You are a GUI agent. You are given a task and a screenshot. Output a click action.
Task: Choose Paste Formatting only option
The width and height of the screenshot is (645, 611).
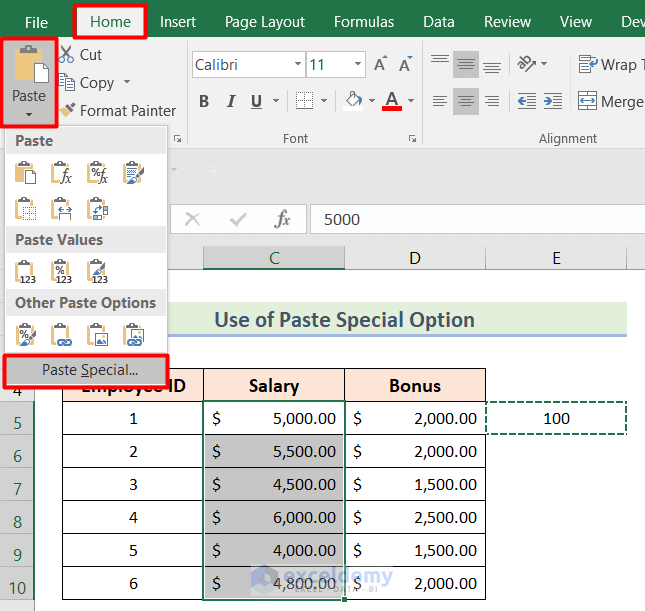(26, 335)
